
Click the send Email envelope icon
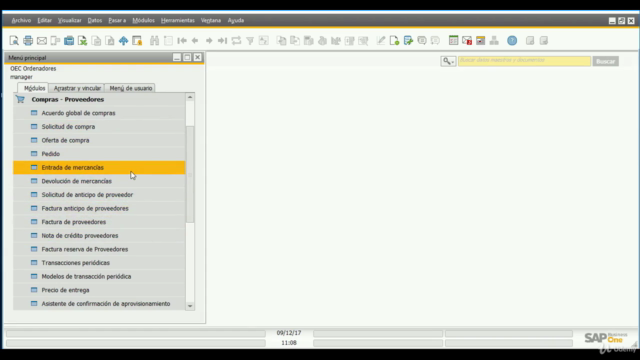coord(42,40)
